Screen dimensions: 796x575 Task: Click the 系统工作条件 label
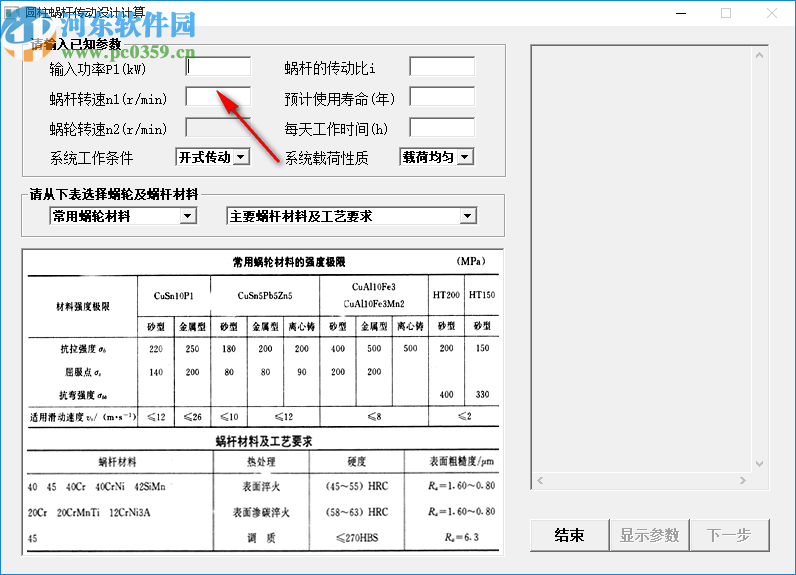pos(91,158)
